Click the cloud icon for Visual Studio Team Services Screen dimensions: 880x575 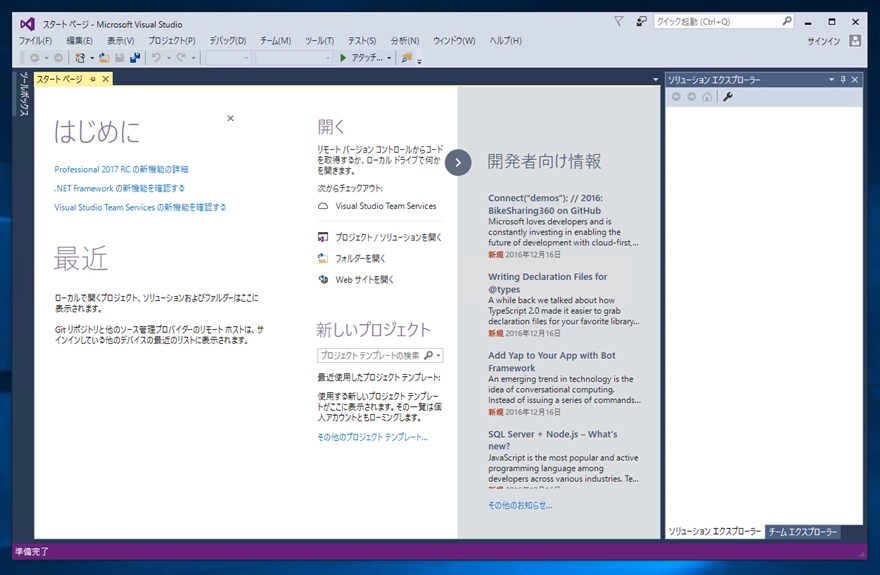(323, 206)
